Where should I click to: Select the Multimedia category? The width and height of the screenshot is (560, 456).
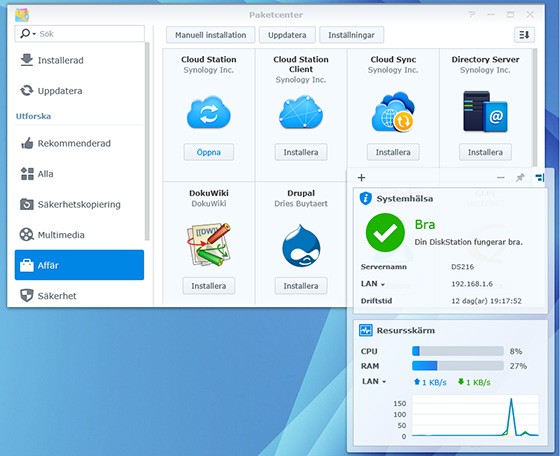79,235
